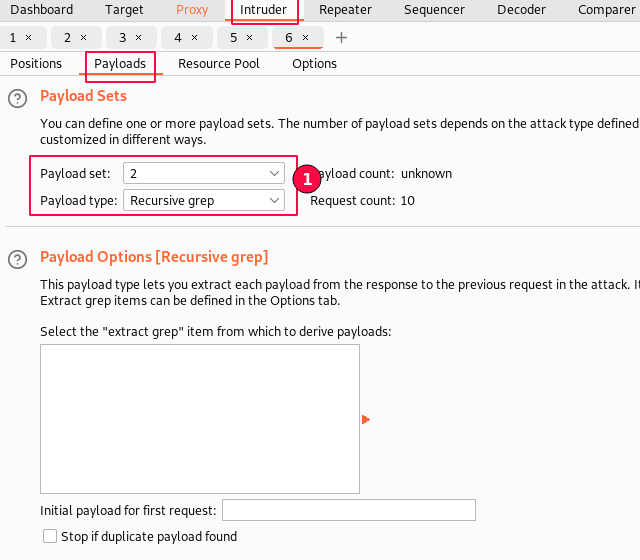The width and height of the screenshot is (640, 560).
Task: Close Intruder attack tab 1
Action: 28,37
